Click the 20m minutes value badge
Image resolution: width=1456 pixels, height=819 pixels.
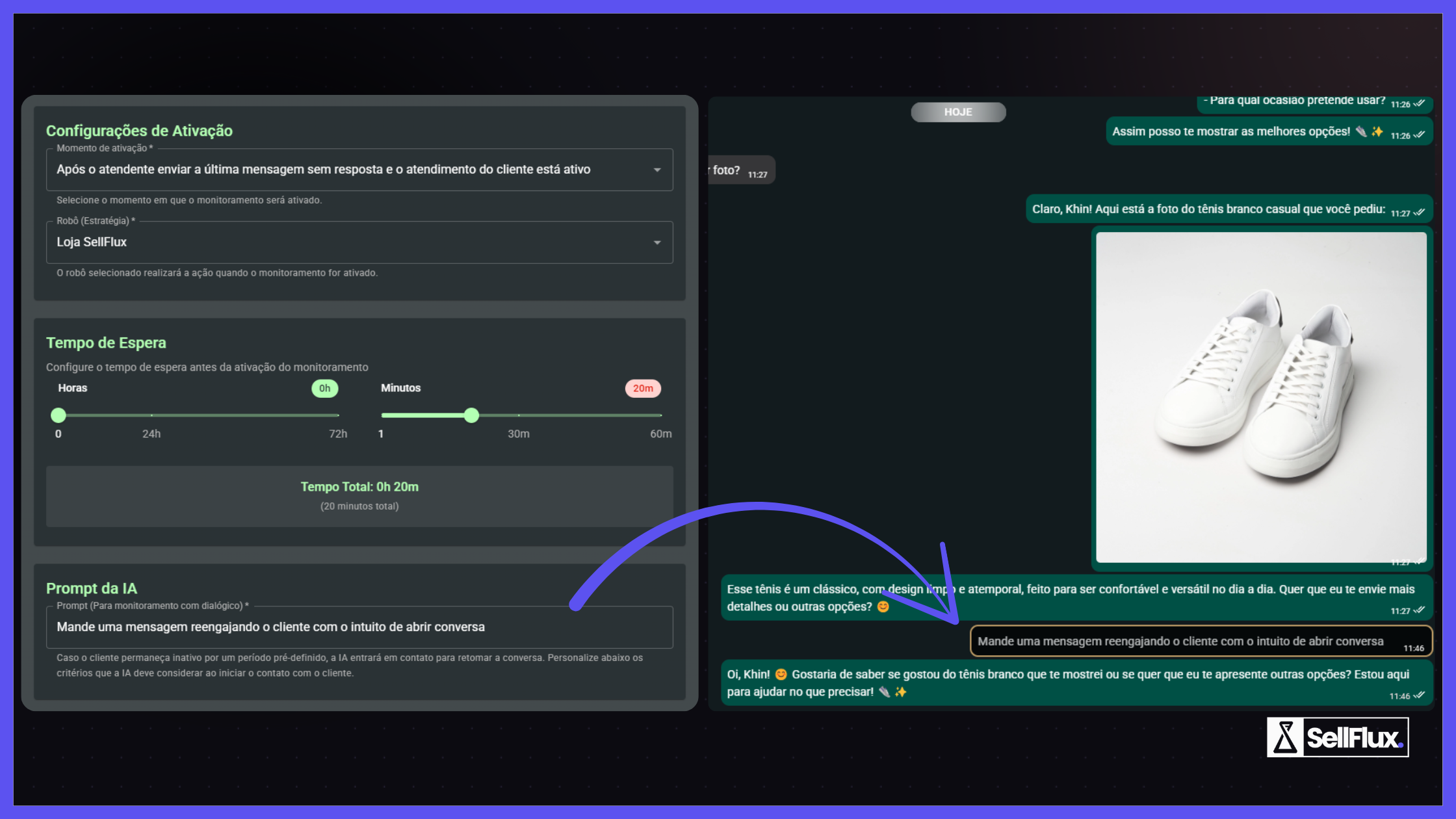(x=643, y=389)
